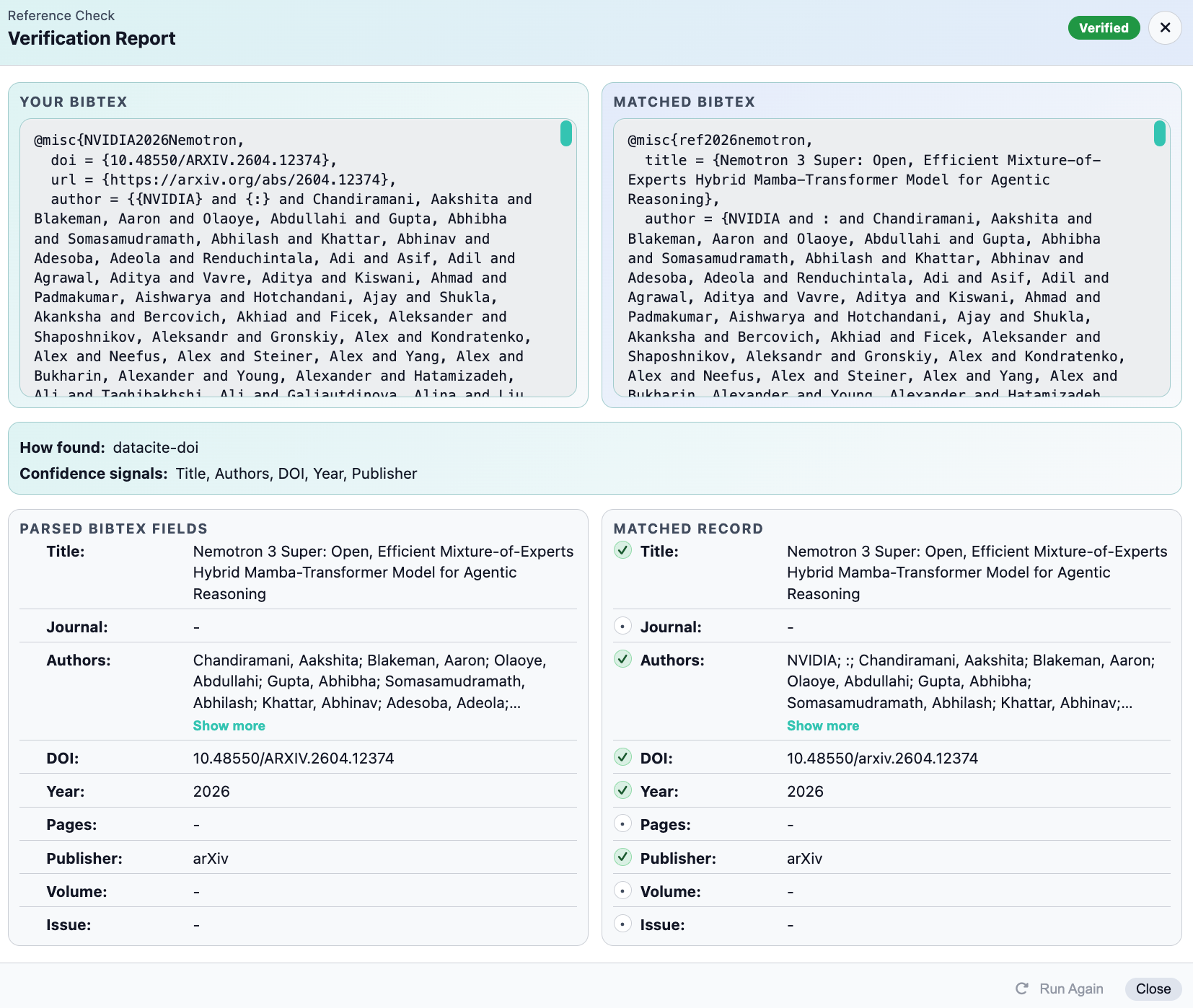The image size is (1193, 1008).
Task: Click the Title check icon in Matched Record
Action: [622, 551]
